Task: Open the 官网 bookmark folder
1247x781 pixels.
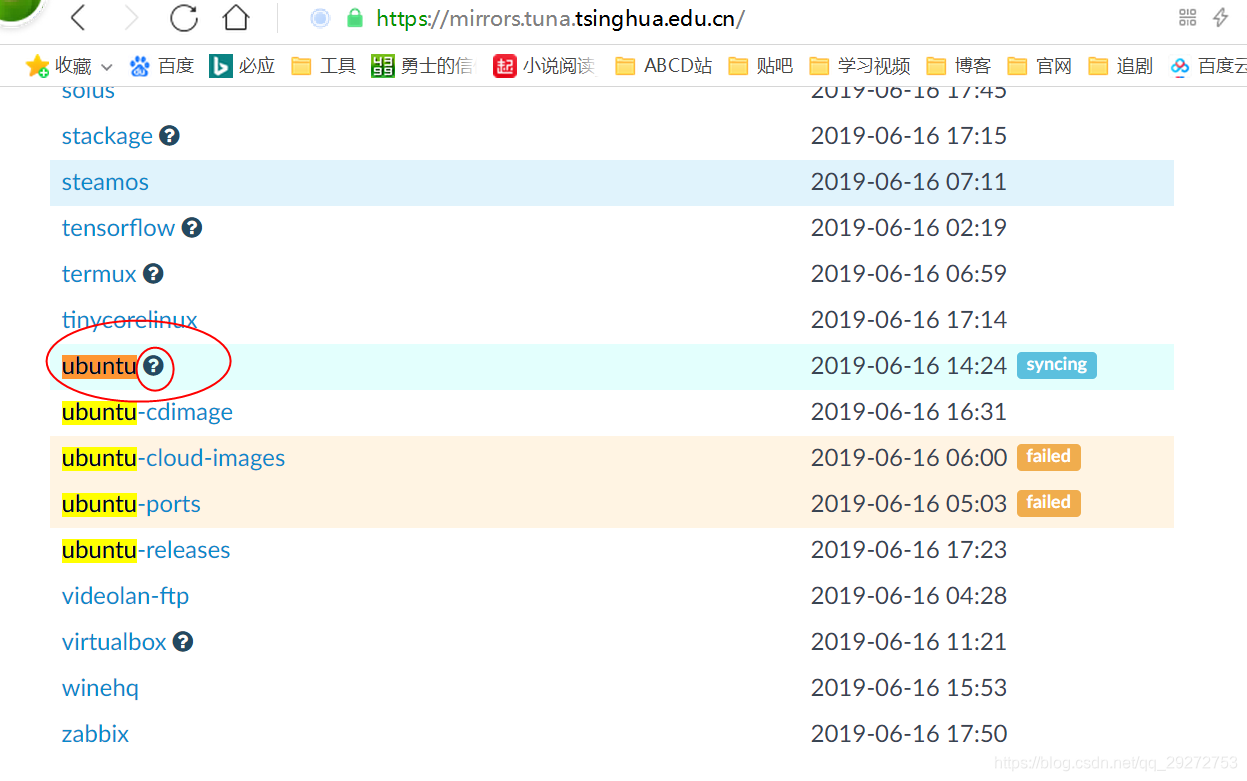Action: point(1039,66)
